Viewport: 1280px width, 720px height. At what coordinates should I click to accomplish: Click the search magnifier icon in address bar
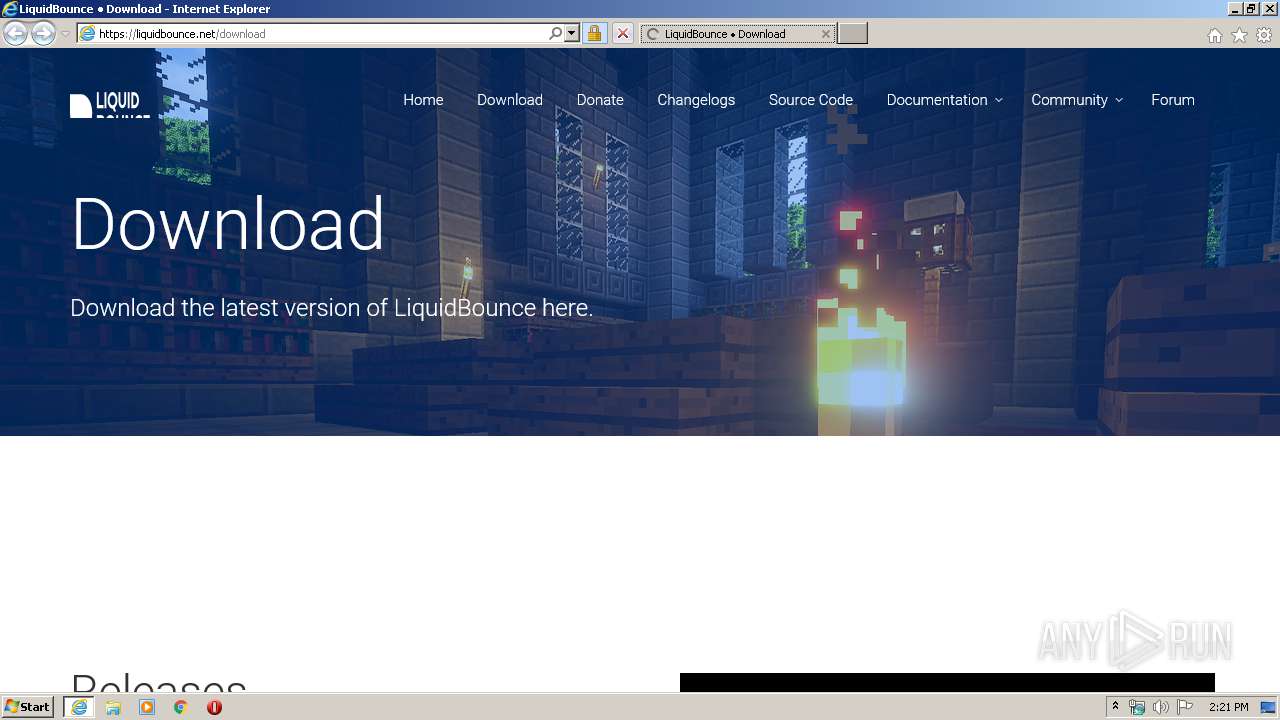pyautogui.click(x=556, y=34)
